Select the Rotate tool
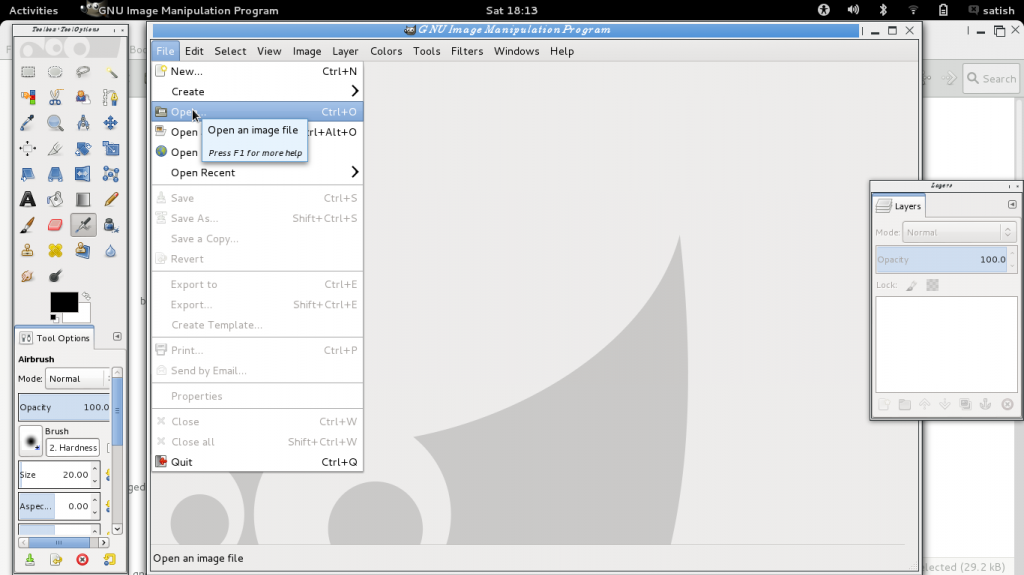 click(x=83, y=148)
